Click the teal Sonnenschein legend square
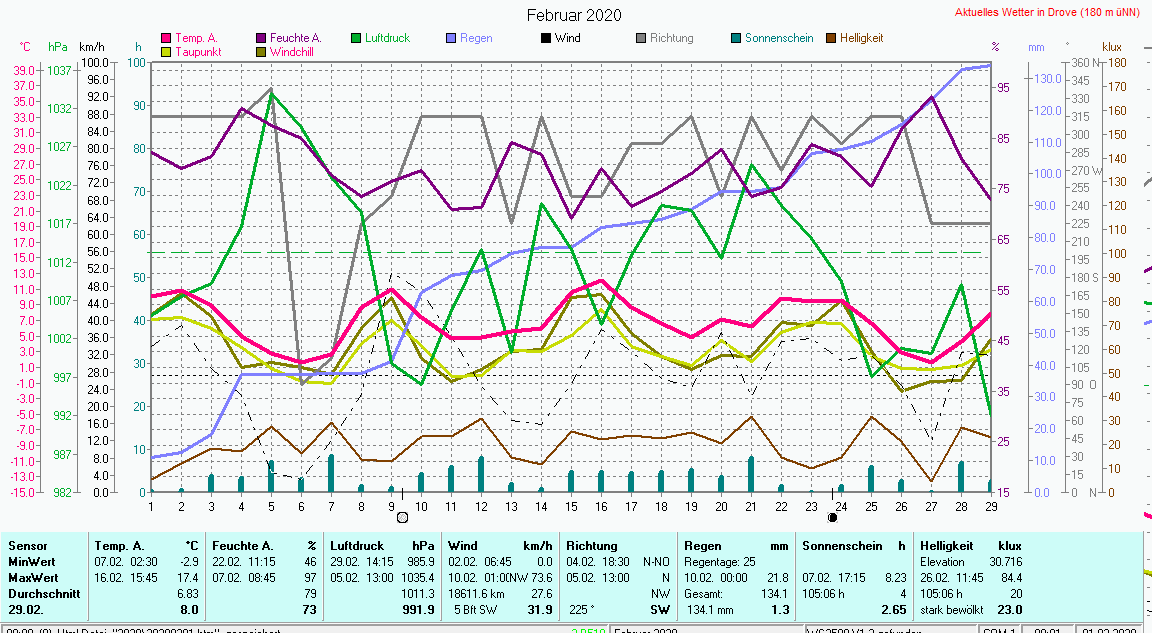 coord(736,39)
